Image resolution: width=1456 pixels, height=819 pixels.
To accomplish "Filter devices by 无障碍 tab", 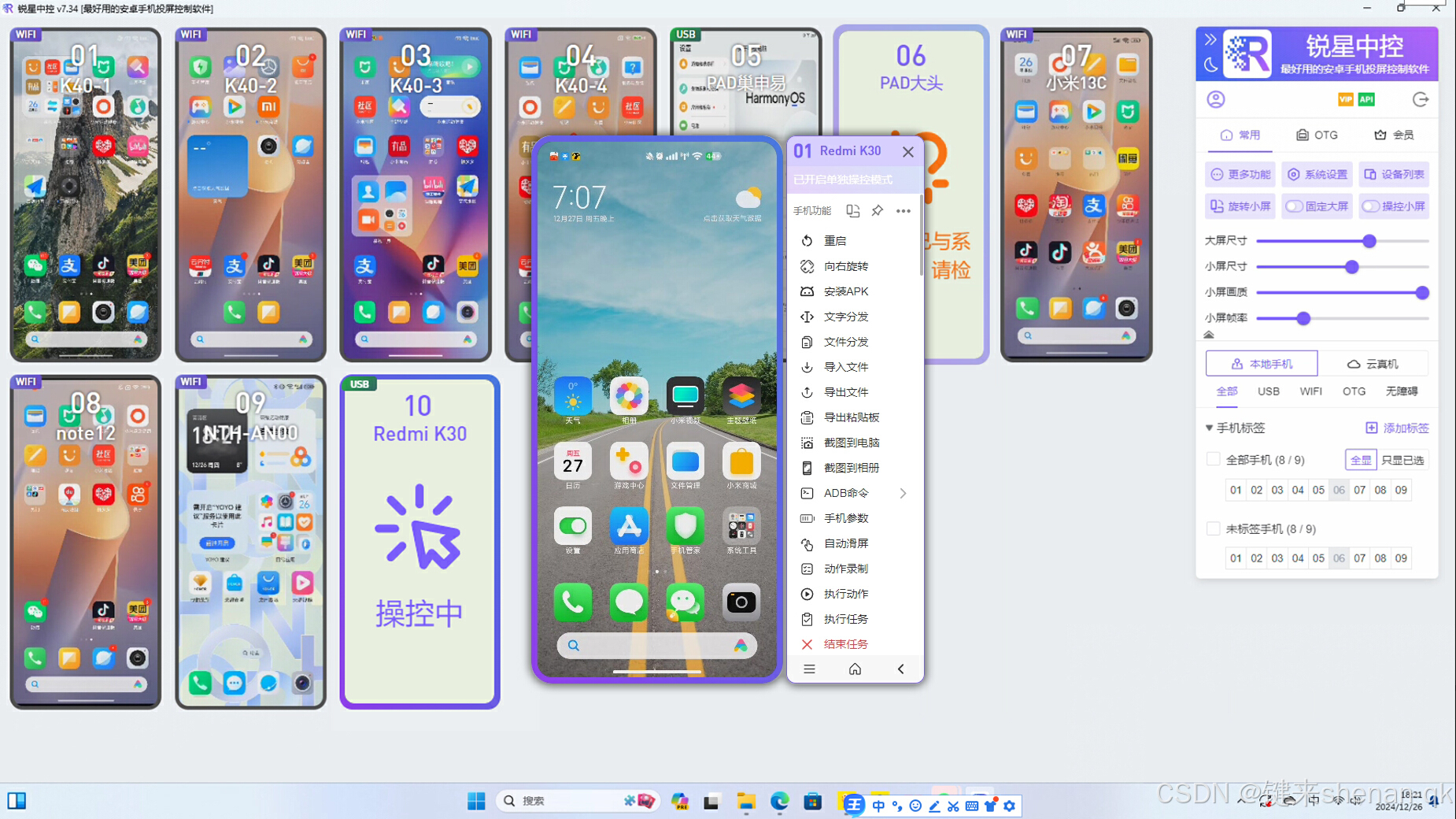I will coord(1401,391).
